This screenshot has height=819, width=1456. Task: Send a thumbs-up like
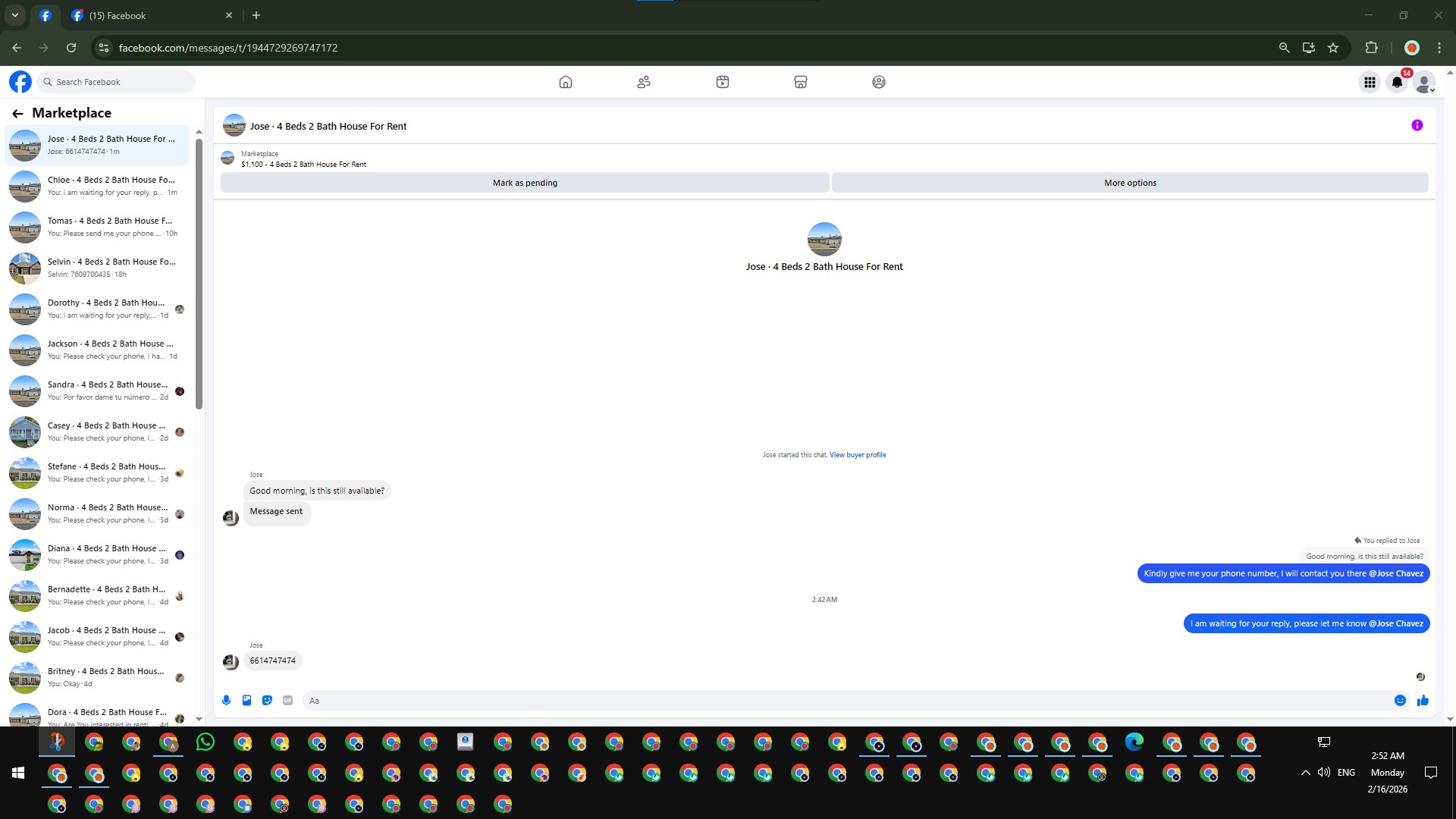point(1423,701)
